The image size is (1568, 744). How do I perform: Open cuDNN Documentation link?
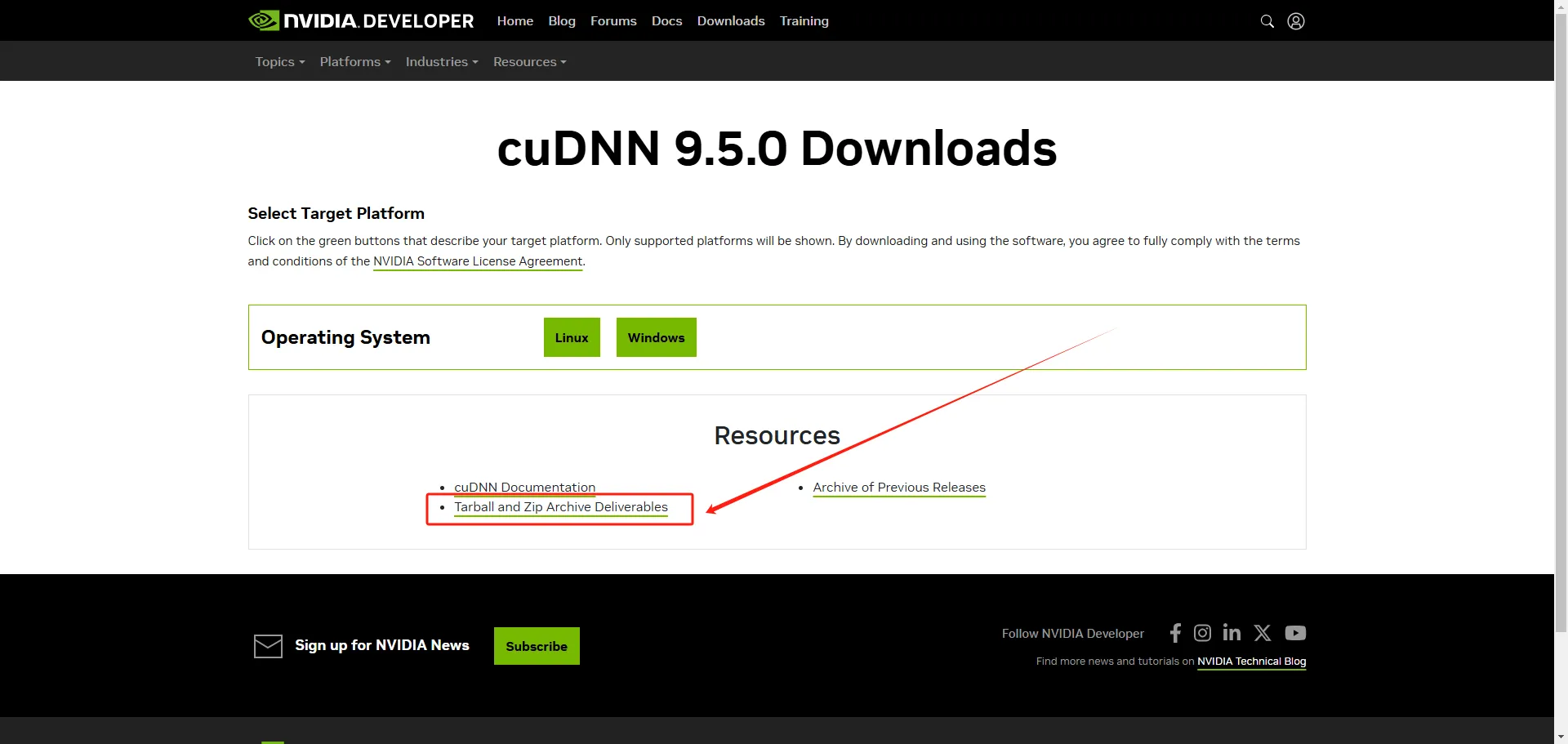[525, 488]
